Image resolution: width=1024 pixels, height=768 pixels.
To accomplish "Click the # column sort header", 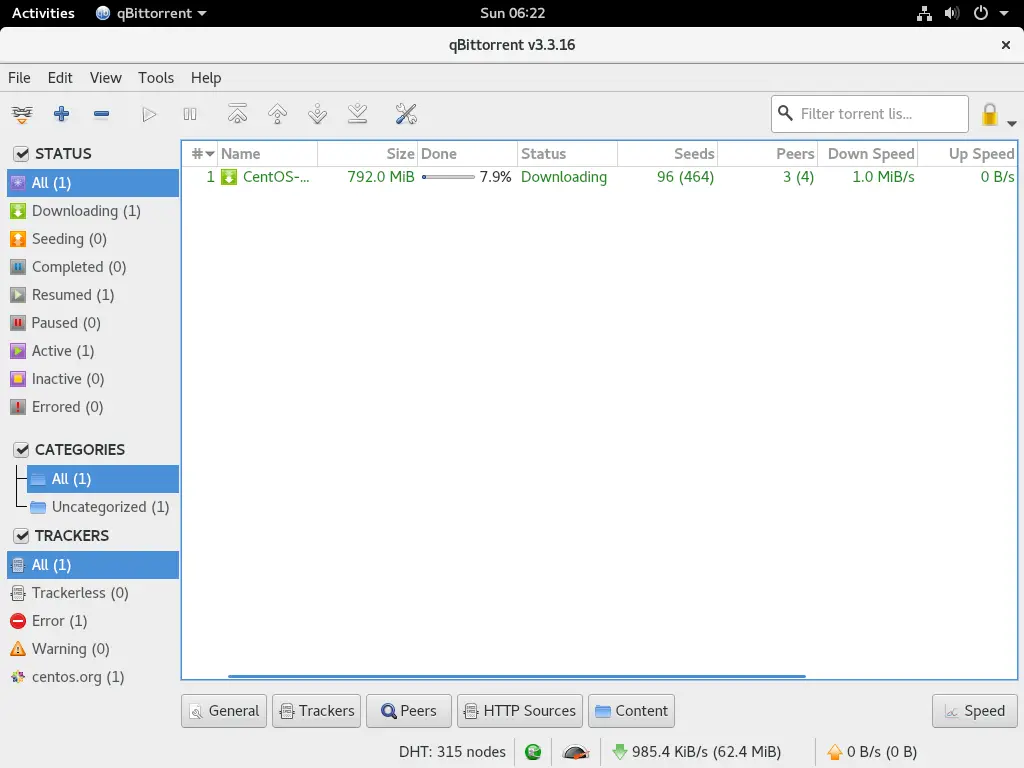I will click(200, 154).
